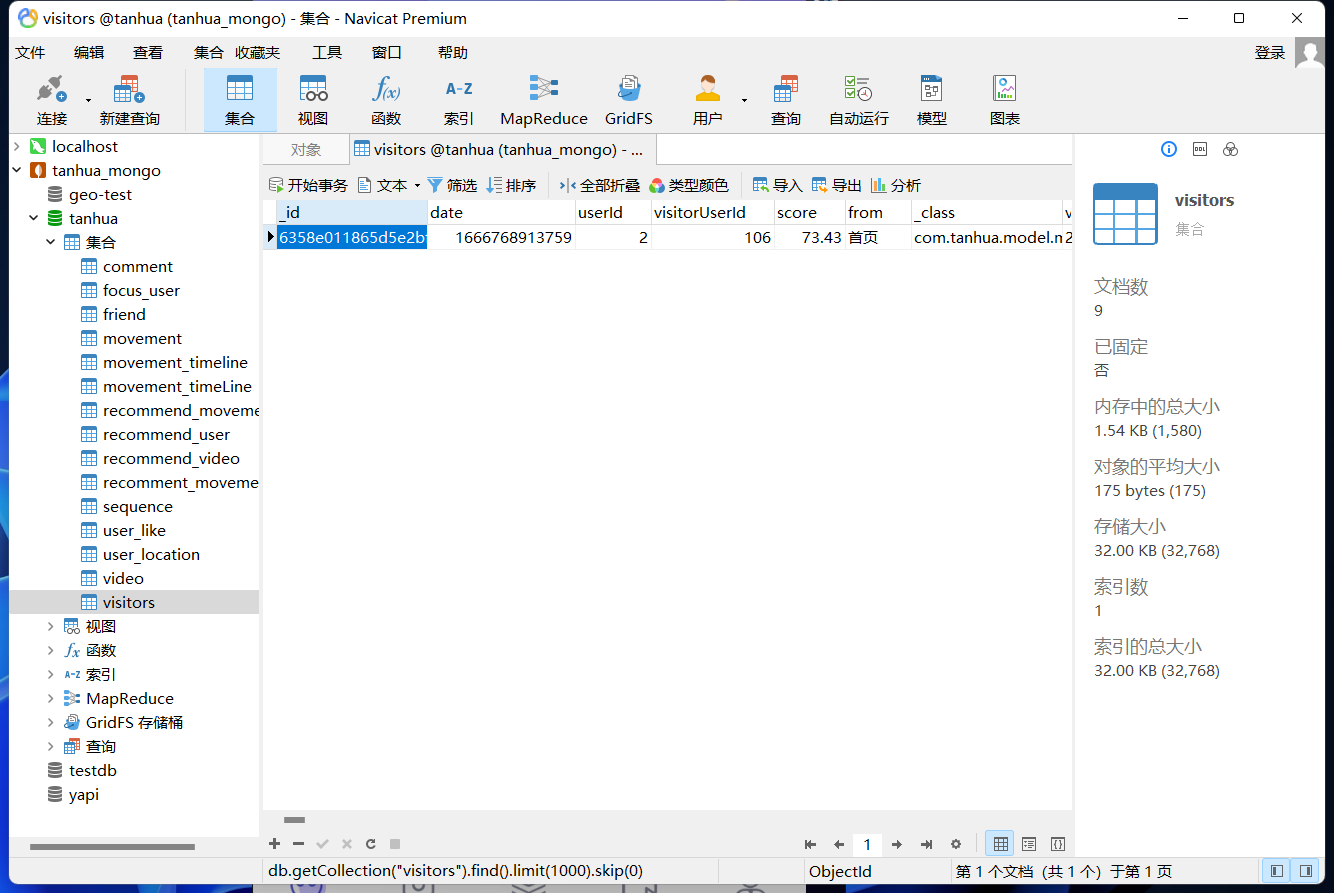Select the 视图 (View) toolbar icon

(313, 100)
